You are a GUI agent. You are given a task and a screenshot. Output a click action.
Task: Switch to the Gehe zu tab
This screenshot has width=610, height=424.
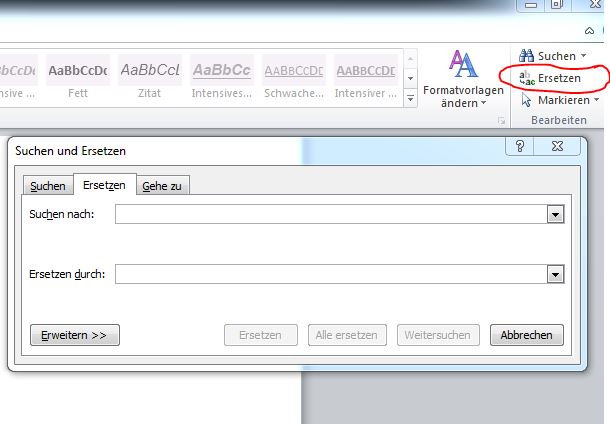point(162,186)
